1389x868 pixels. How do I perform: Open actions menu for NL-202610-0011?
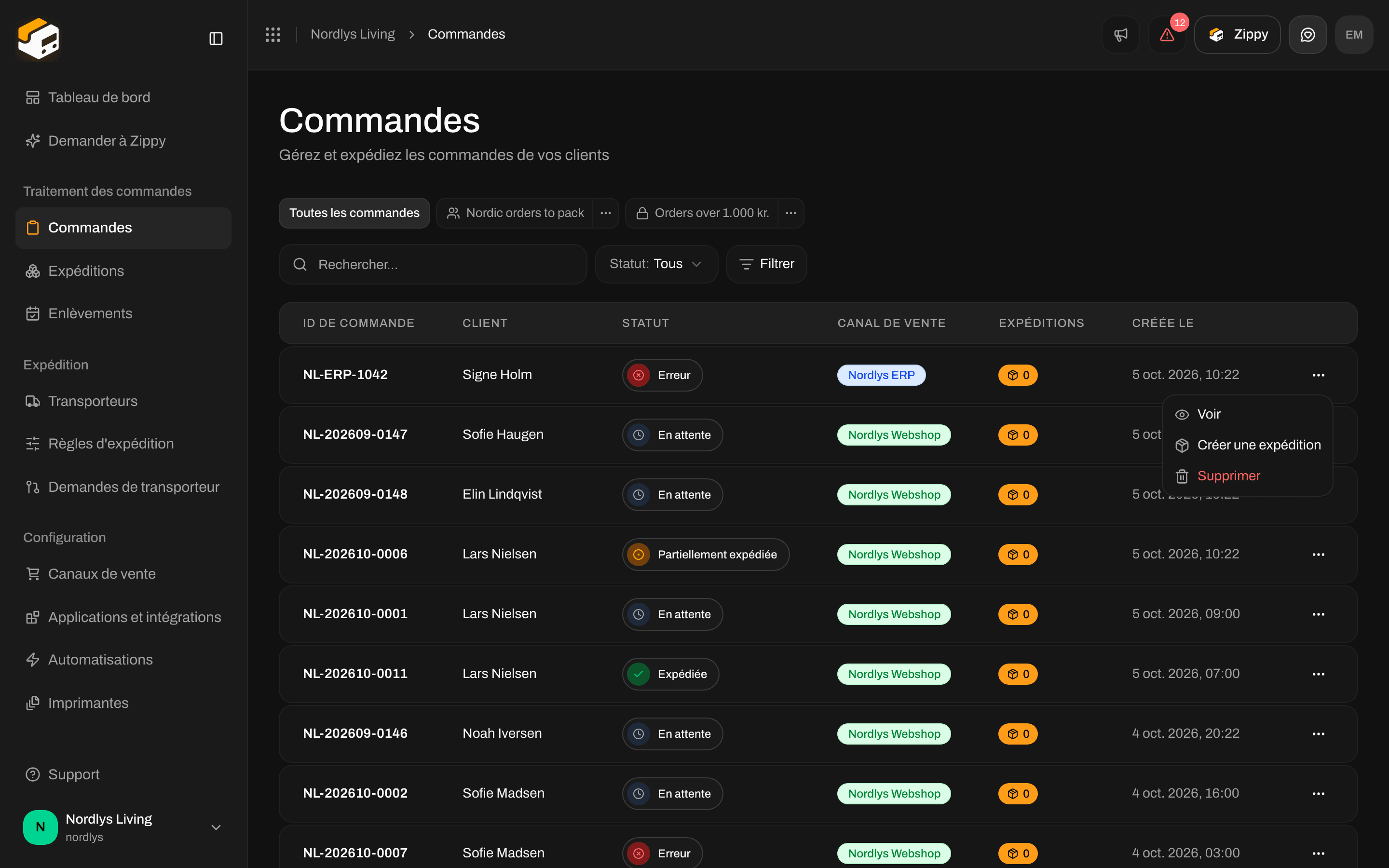[x=1319, y=674]
